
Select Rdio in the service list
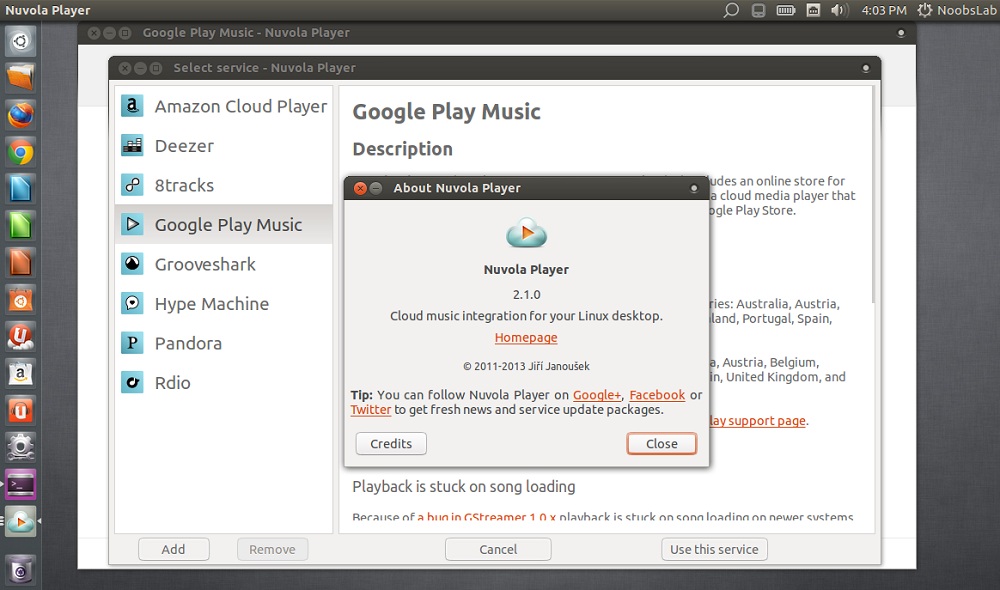224,383
